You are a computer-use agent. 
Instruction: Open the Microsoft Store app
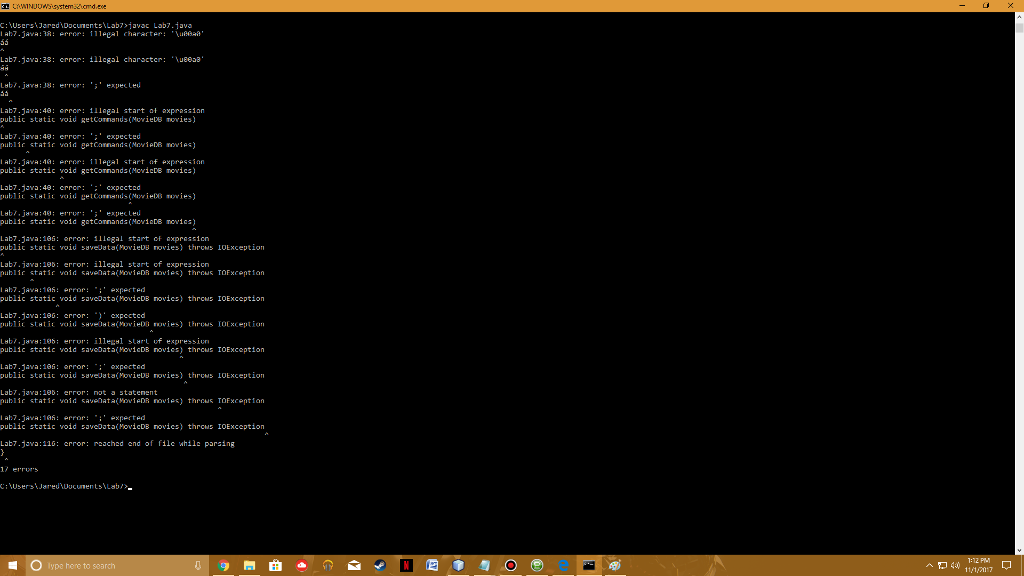[275, 564]
